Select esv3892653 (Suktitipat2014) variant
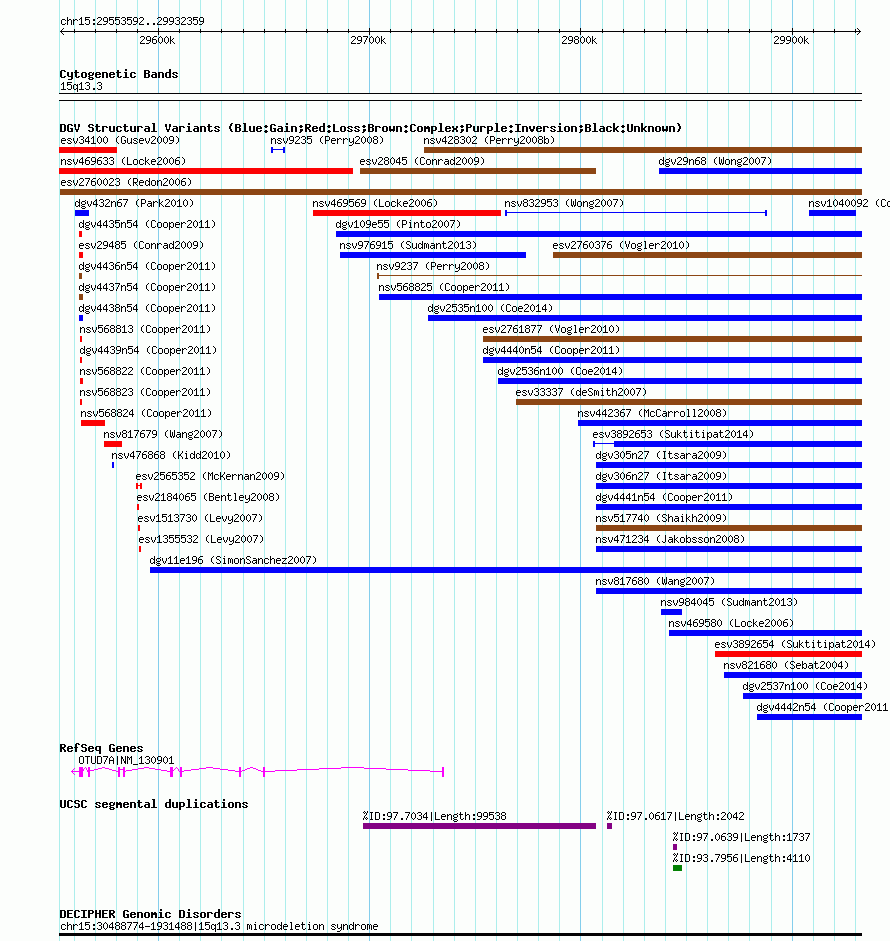 727,444
